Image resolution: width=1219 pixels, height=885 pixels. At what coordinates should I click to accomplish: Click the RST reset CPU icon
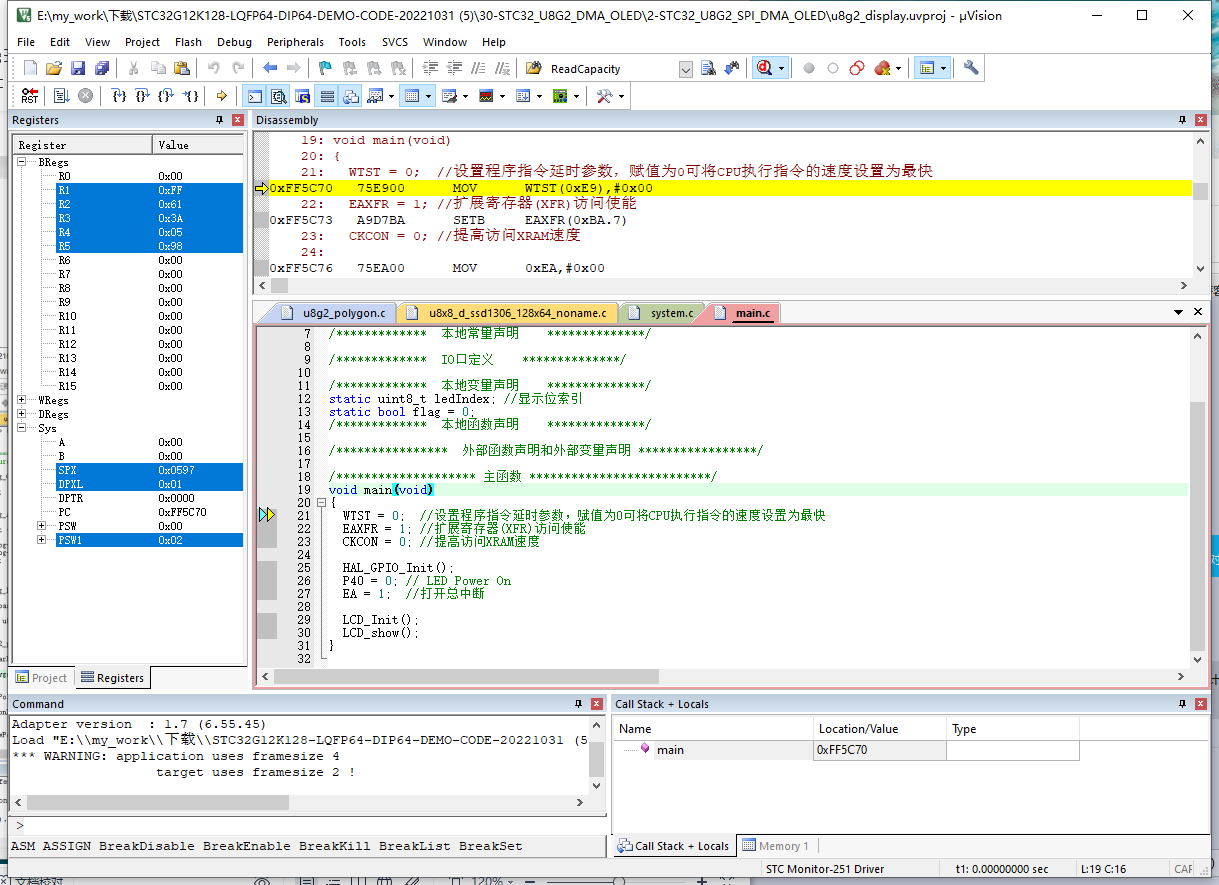(x=30, y=96)
